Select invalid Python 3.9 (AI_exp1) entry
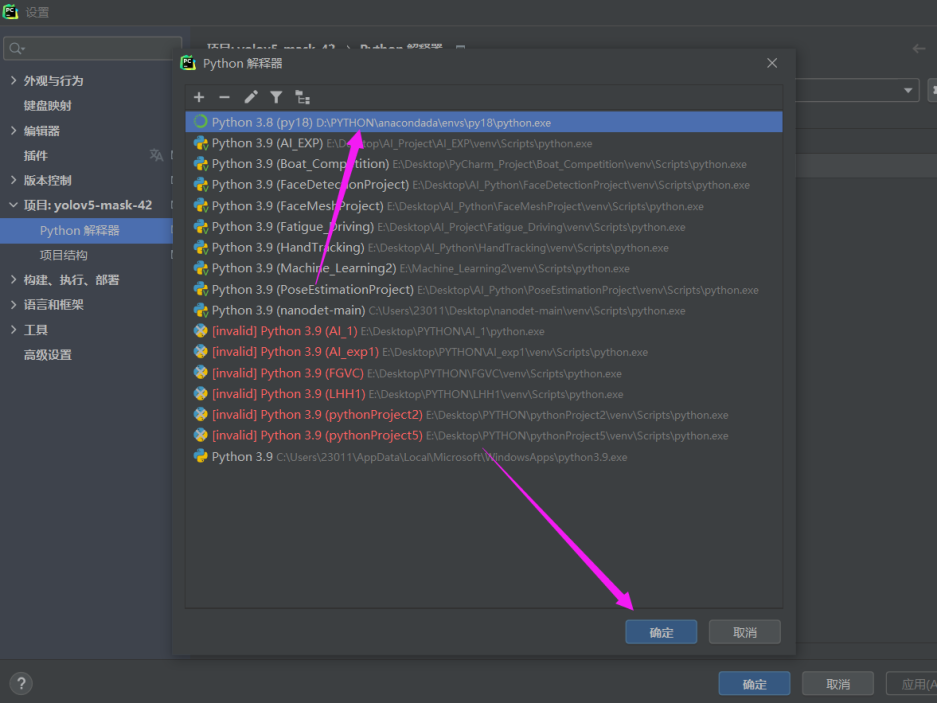Viewport: 937px width, 703px height. point(483,352)
